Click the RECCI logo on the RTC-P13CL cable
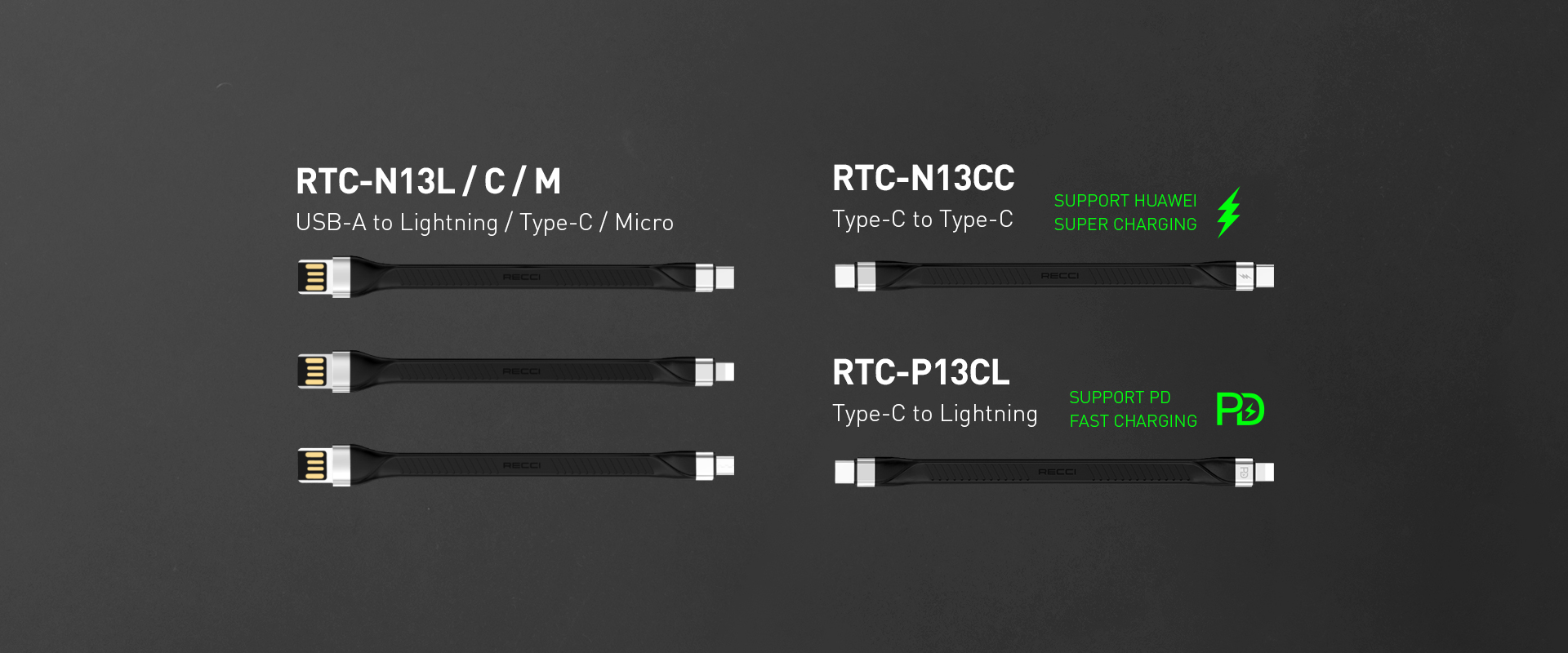1568x653 pixels. (x=1057, y=472)
